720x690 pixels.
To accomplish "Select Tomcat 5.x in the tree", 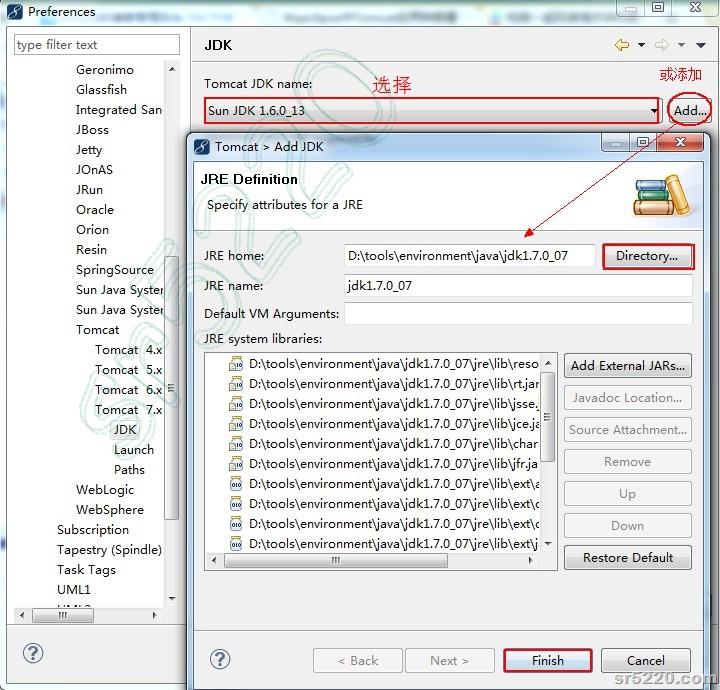I will [x=129, y=370].
